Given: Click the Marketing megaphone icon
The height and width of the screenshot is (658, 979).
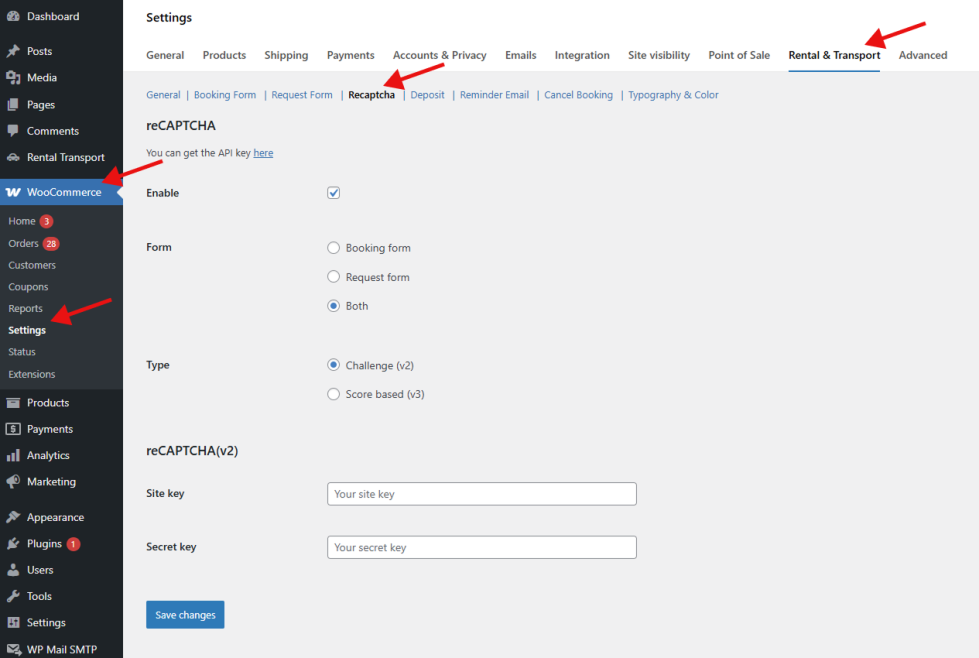Looking at the screenshot, I should pos(13,482).
